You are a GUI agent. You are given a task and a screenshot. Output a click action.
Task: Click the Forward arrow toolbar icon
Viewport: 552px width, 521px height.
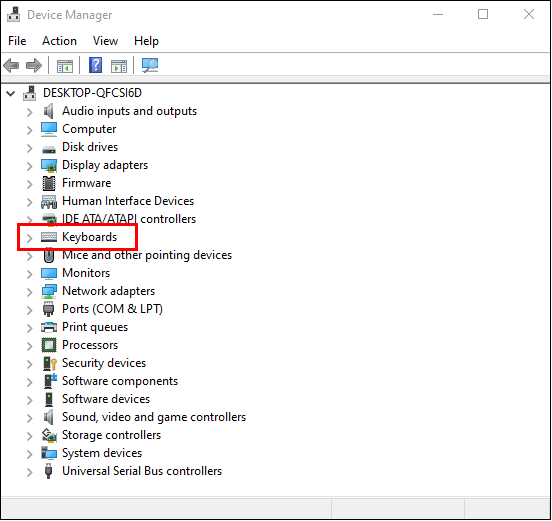[x=34, y=65]
